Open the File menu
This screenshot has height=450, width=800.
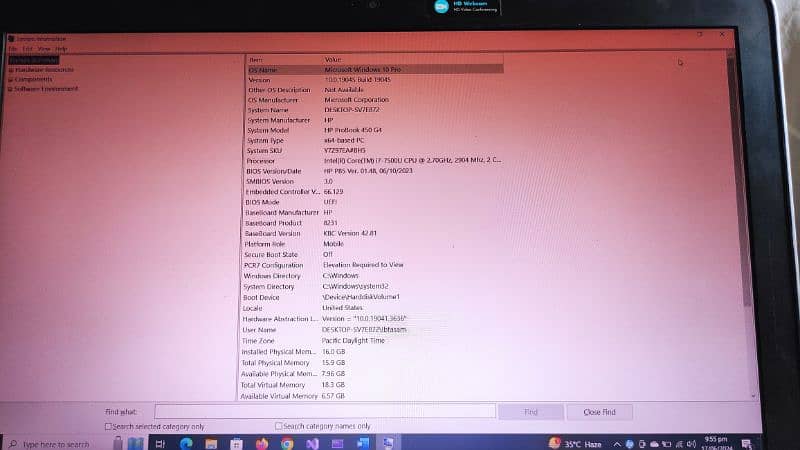click(x=13, y=49)
